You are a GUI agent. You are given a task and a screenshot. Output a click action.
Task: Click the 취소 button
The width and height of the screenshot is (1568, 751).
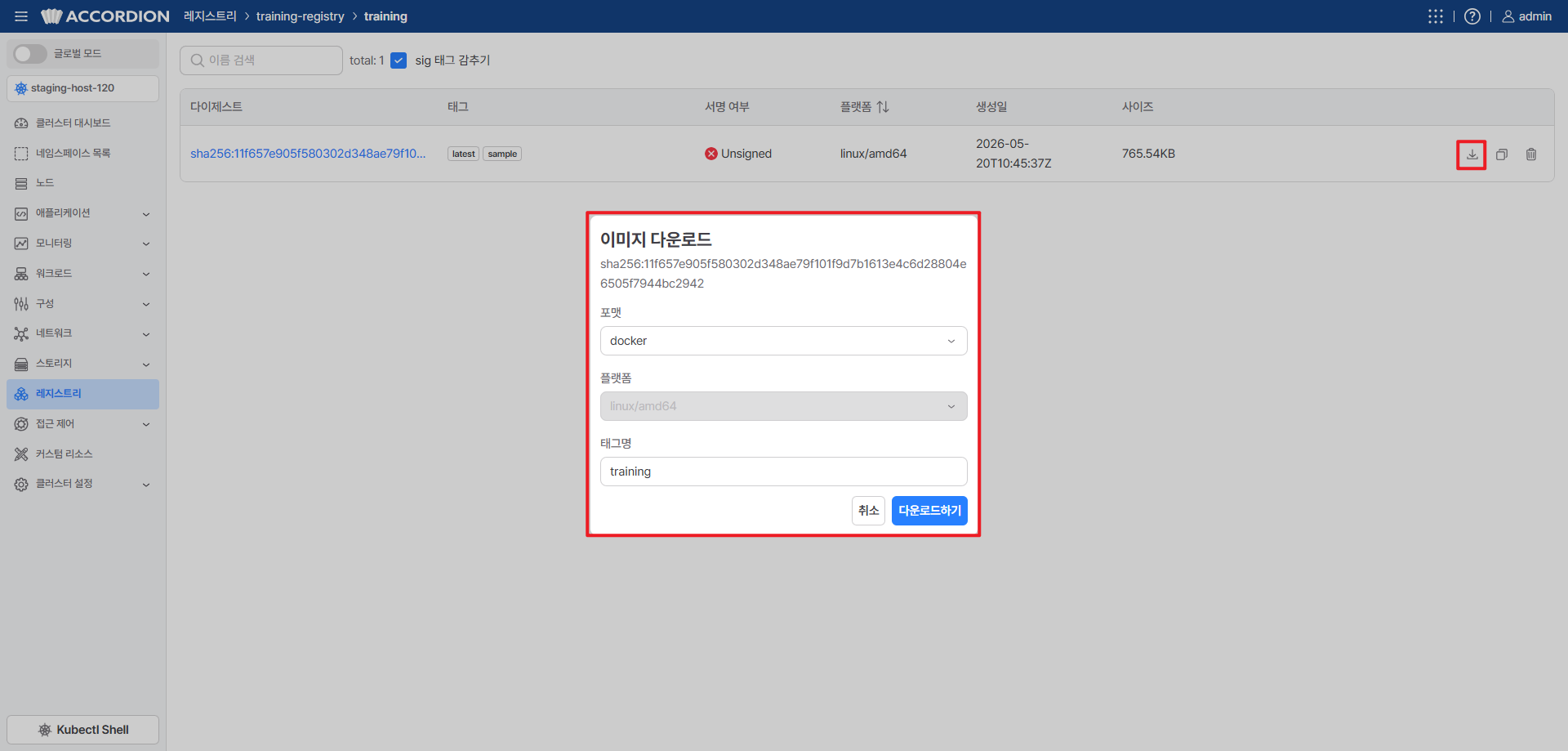coord(868,511)
